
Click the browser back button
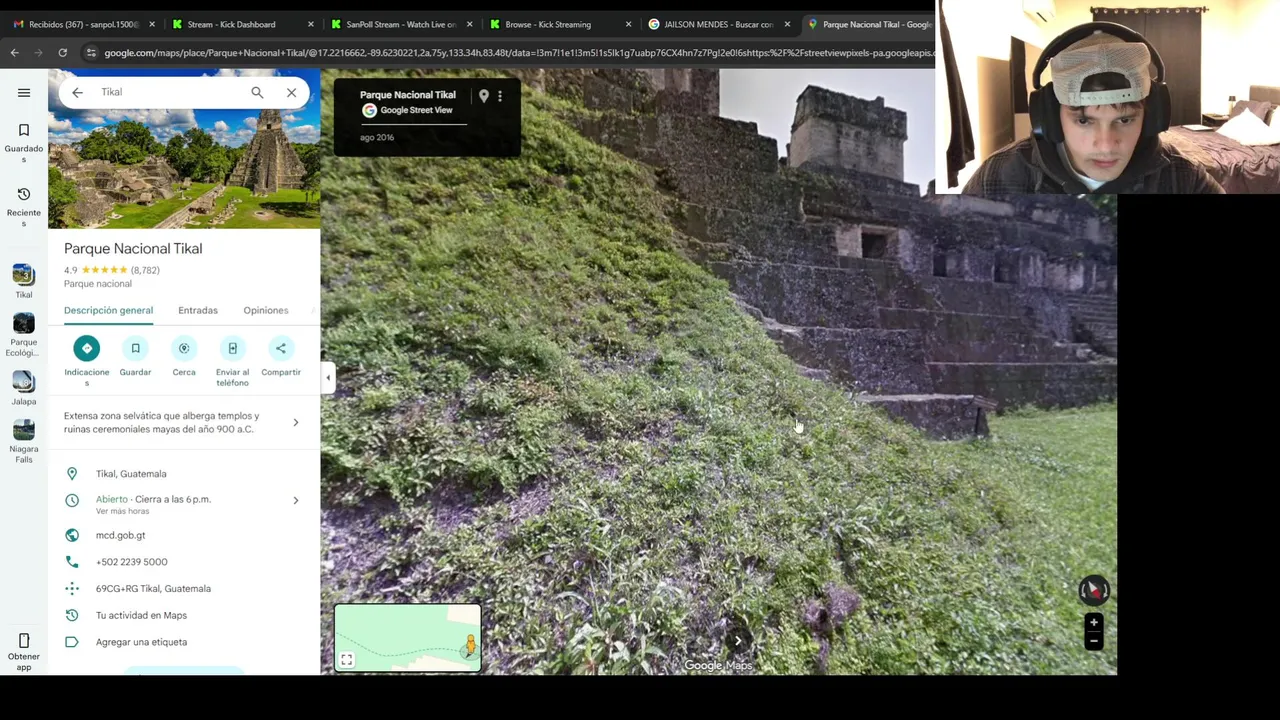tap(14, 52)
